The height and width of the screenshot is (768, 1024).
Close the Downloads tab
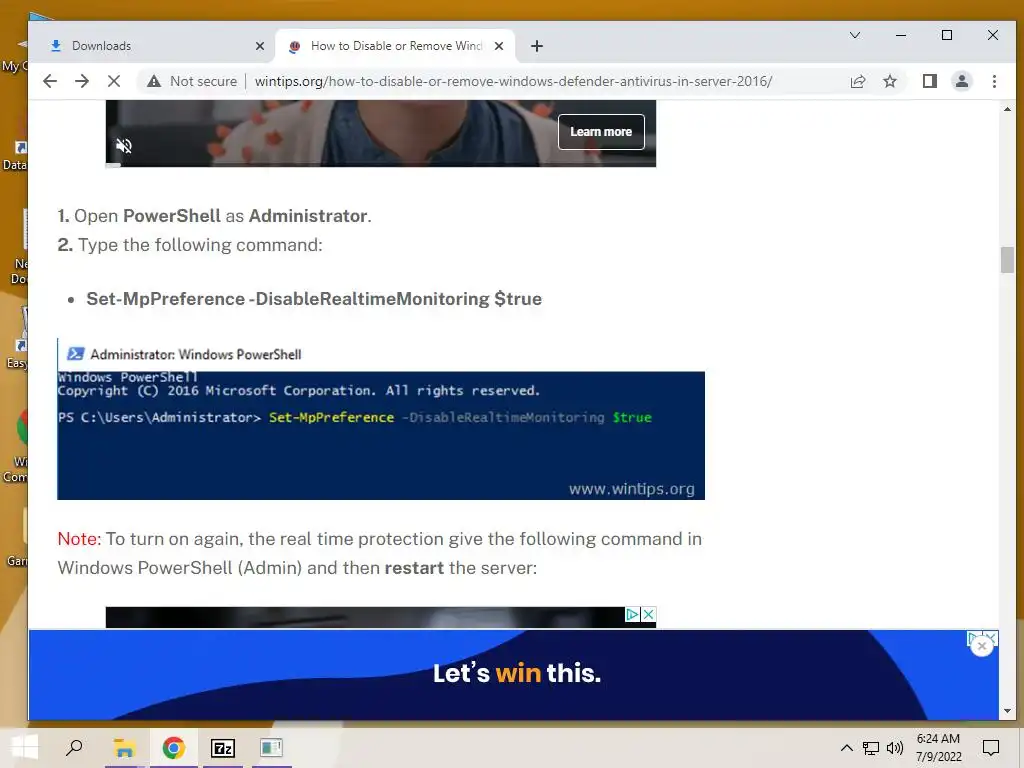(x=259, y=46)
